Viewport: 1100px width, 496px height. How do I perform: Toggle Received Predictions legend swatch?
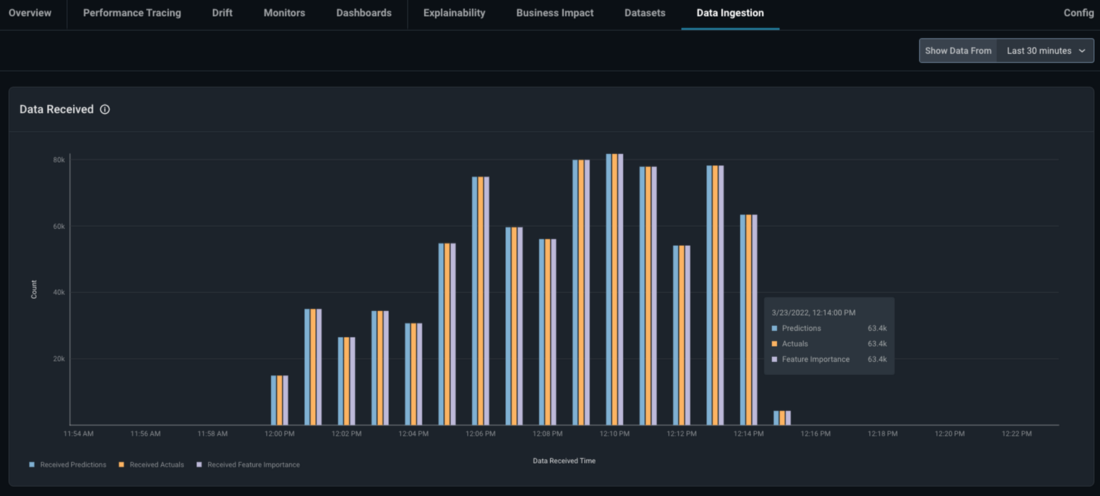32,465
